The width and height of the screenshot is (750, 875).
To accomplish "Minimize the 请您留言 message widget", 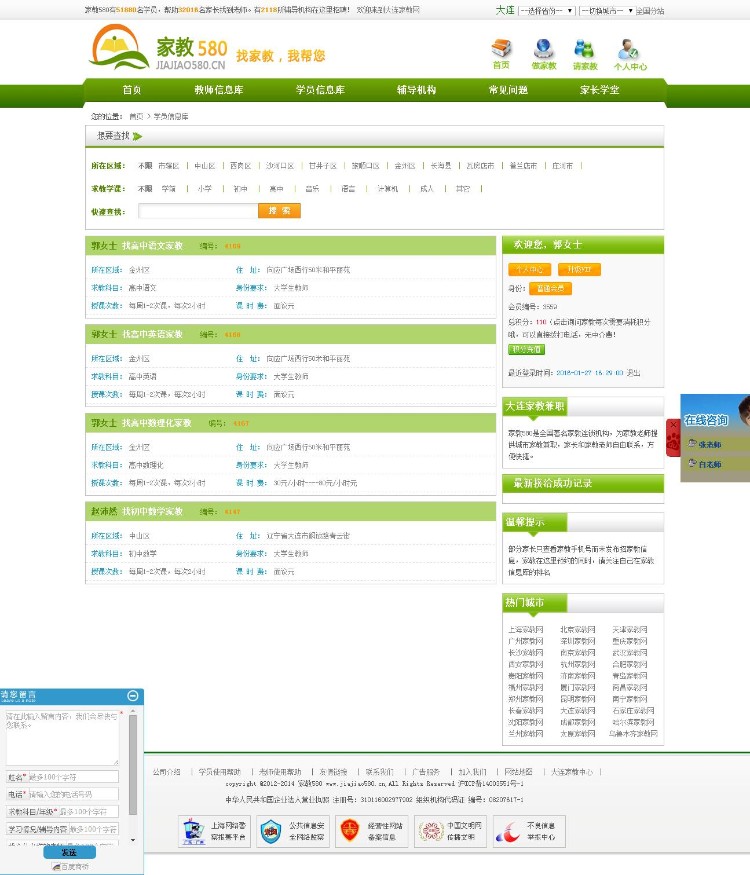I will tap(133, 695).
